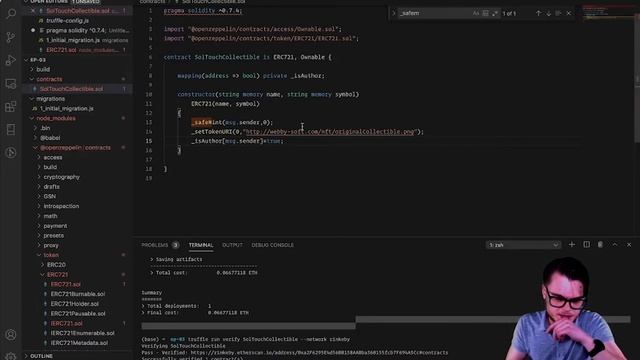Toggle Match Case in find widget
Viewport: 640px width, 360px height.
pyautogui.click(x=476, y=13)
